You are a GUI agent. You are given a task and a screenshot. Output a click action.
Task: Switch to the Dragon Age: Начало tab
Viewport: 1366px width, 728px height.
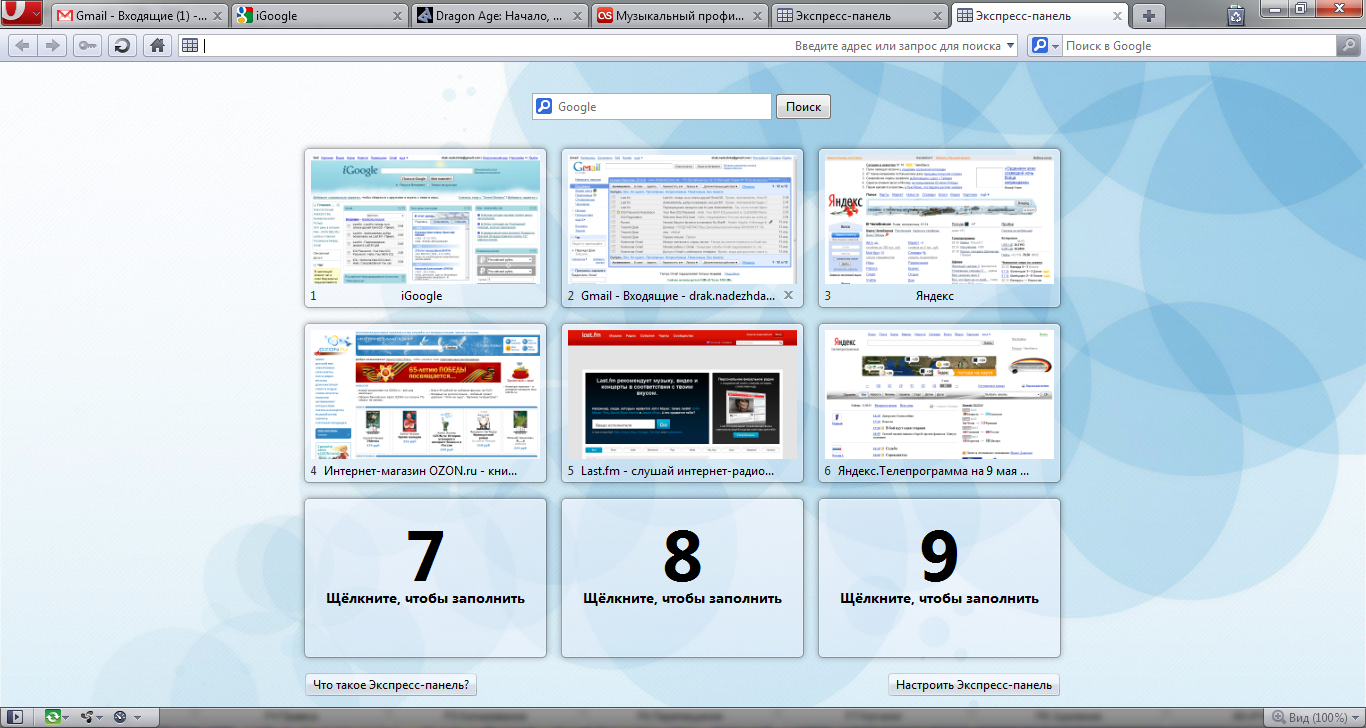coord(498,16)
